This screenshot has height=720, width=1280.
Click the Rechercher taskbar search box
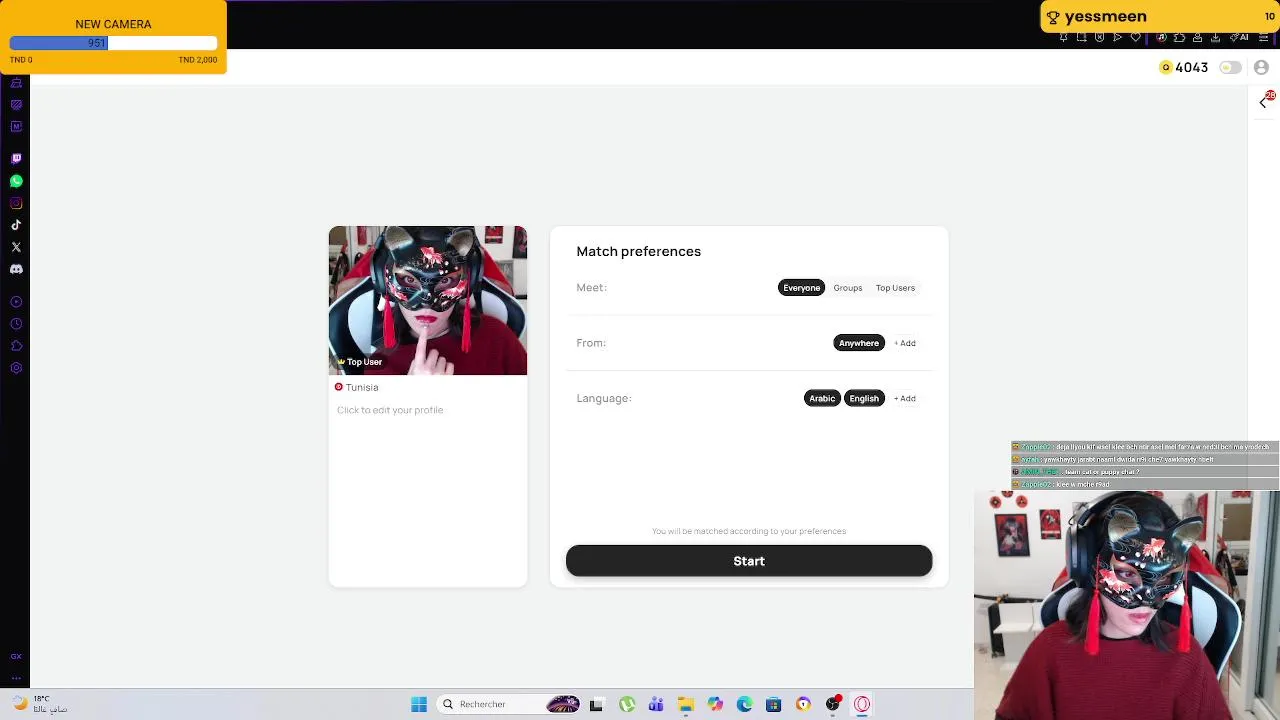click(x=507, y=704)
